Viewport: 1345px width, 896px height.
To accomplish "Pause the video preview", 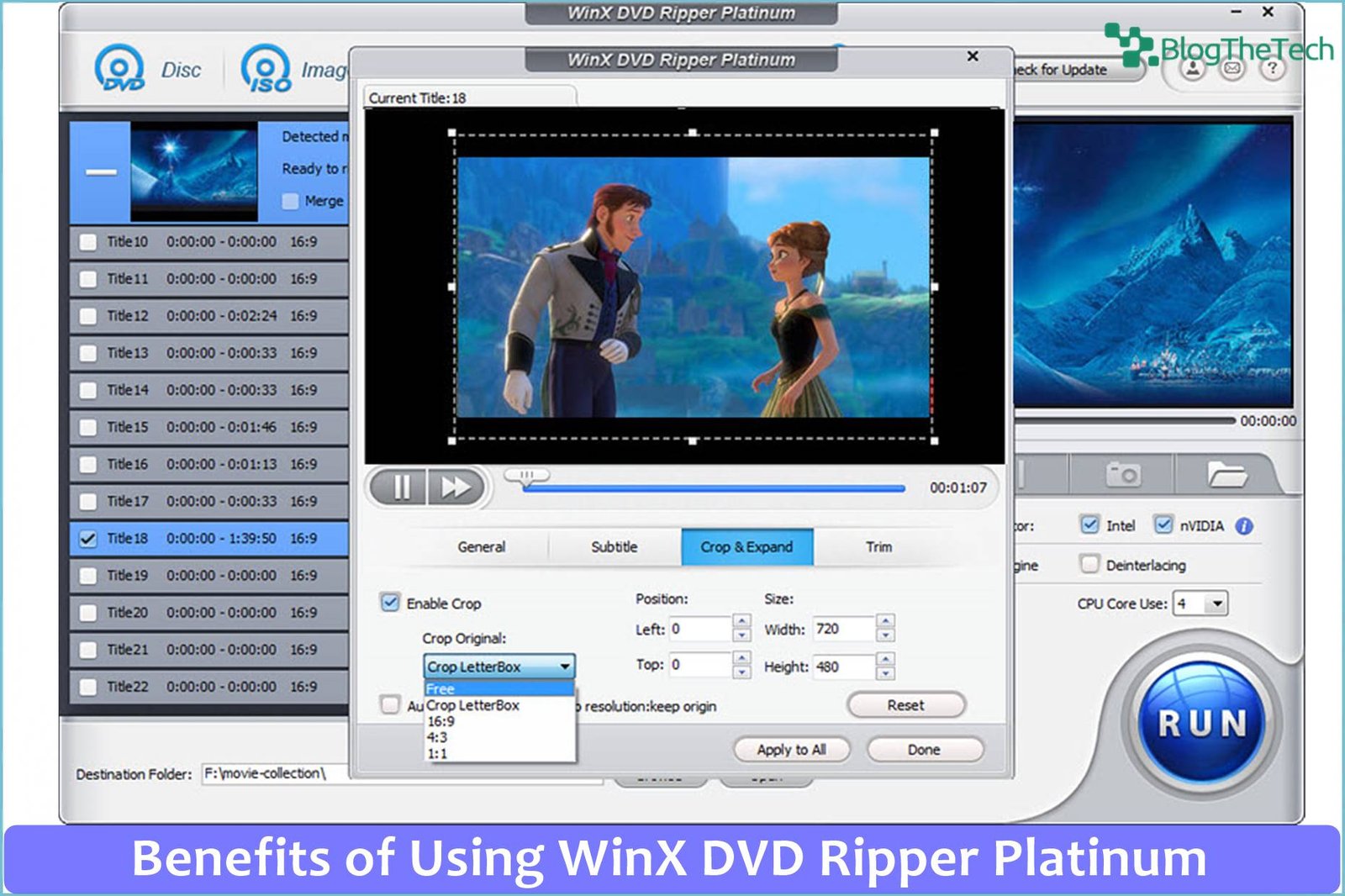I will 401,488.
